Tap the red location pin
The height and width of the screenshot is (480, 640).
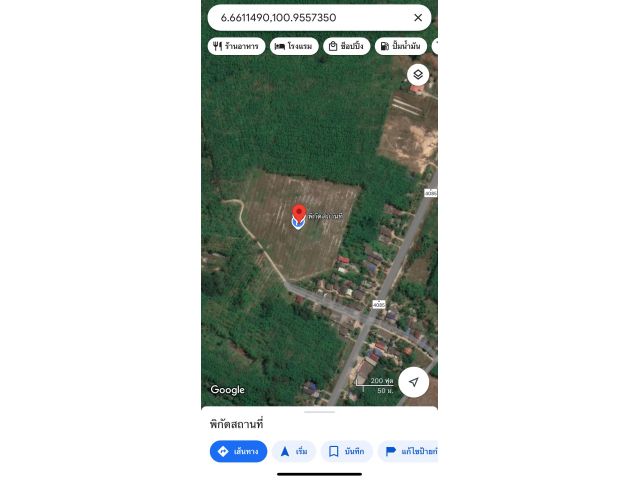299,214
